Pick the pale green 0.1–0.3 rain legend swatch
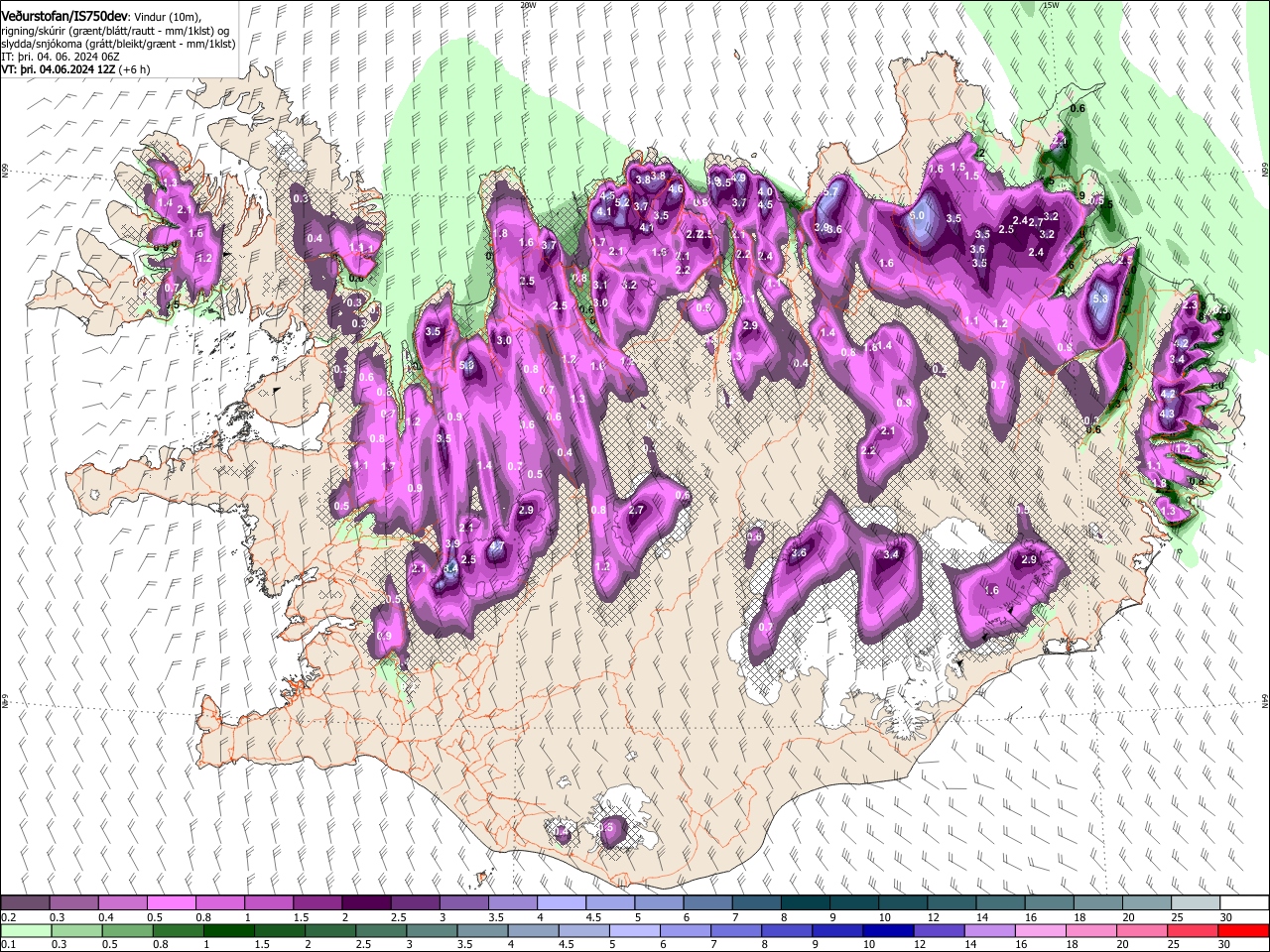This screenshot has height=952, width=1270. pos(25,930)
